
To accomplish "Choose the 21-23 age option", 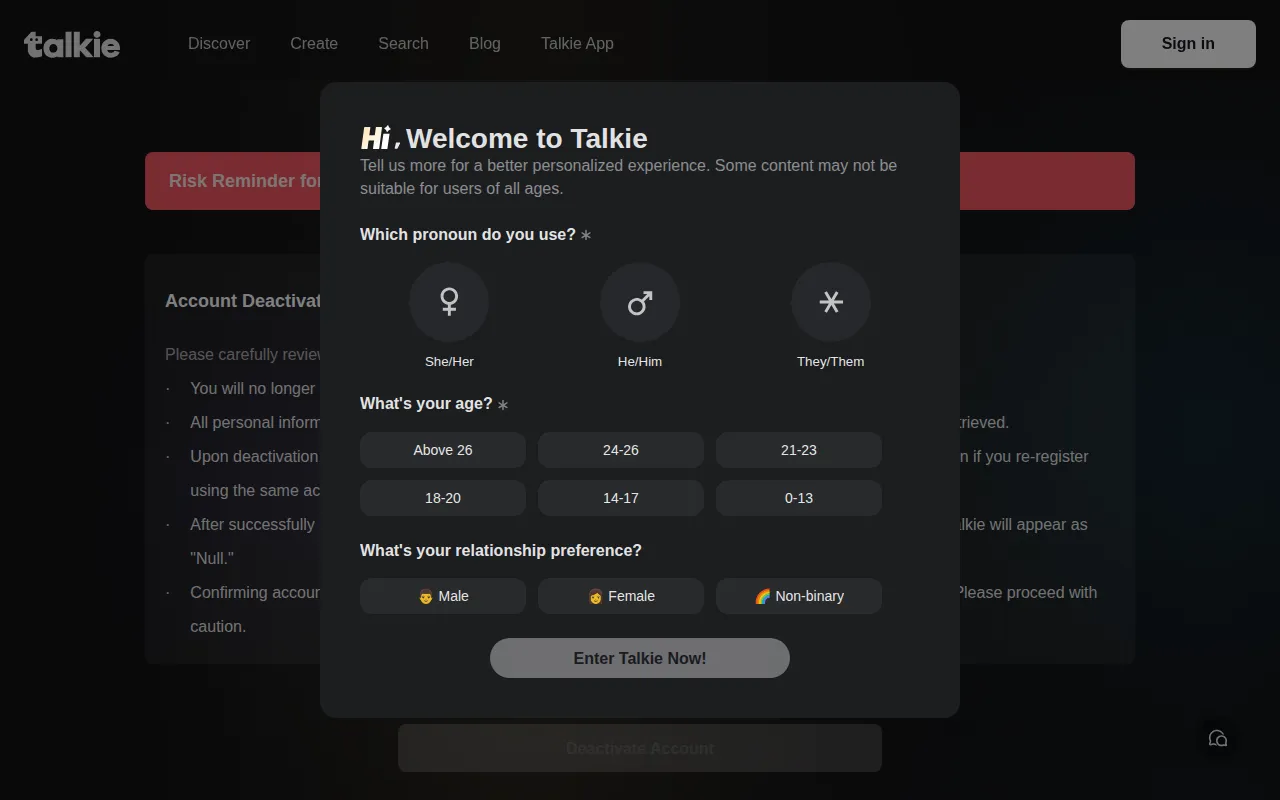I will pos(799,450).
